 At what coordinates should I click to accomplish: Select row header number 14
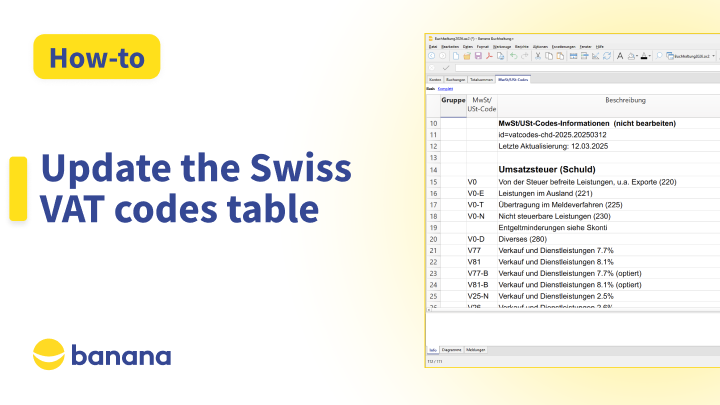(x=433, y=169)
